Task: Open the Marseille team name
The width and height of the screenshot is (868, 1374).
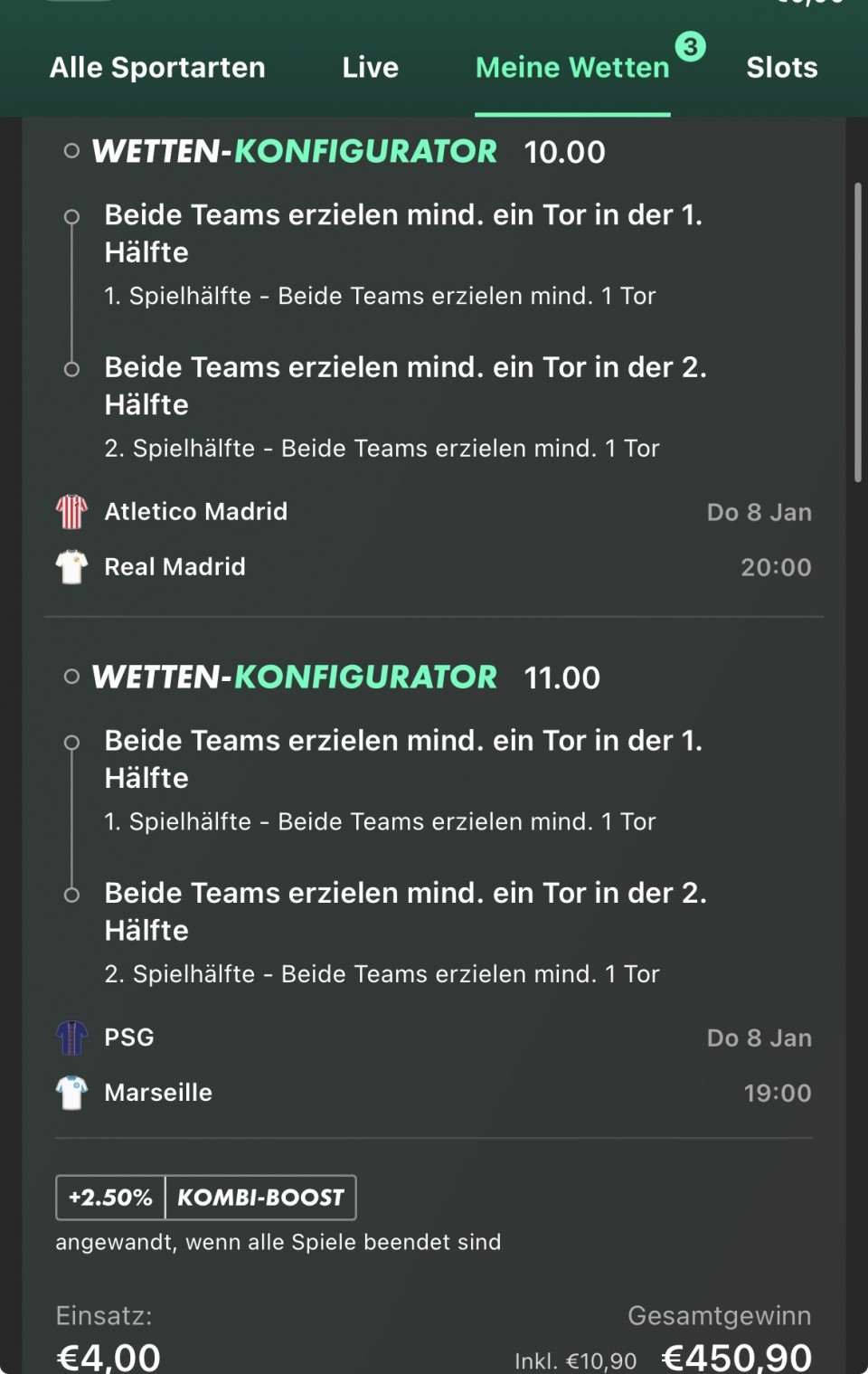Action: click(x=158, y=1093)
